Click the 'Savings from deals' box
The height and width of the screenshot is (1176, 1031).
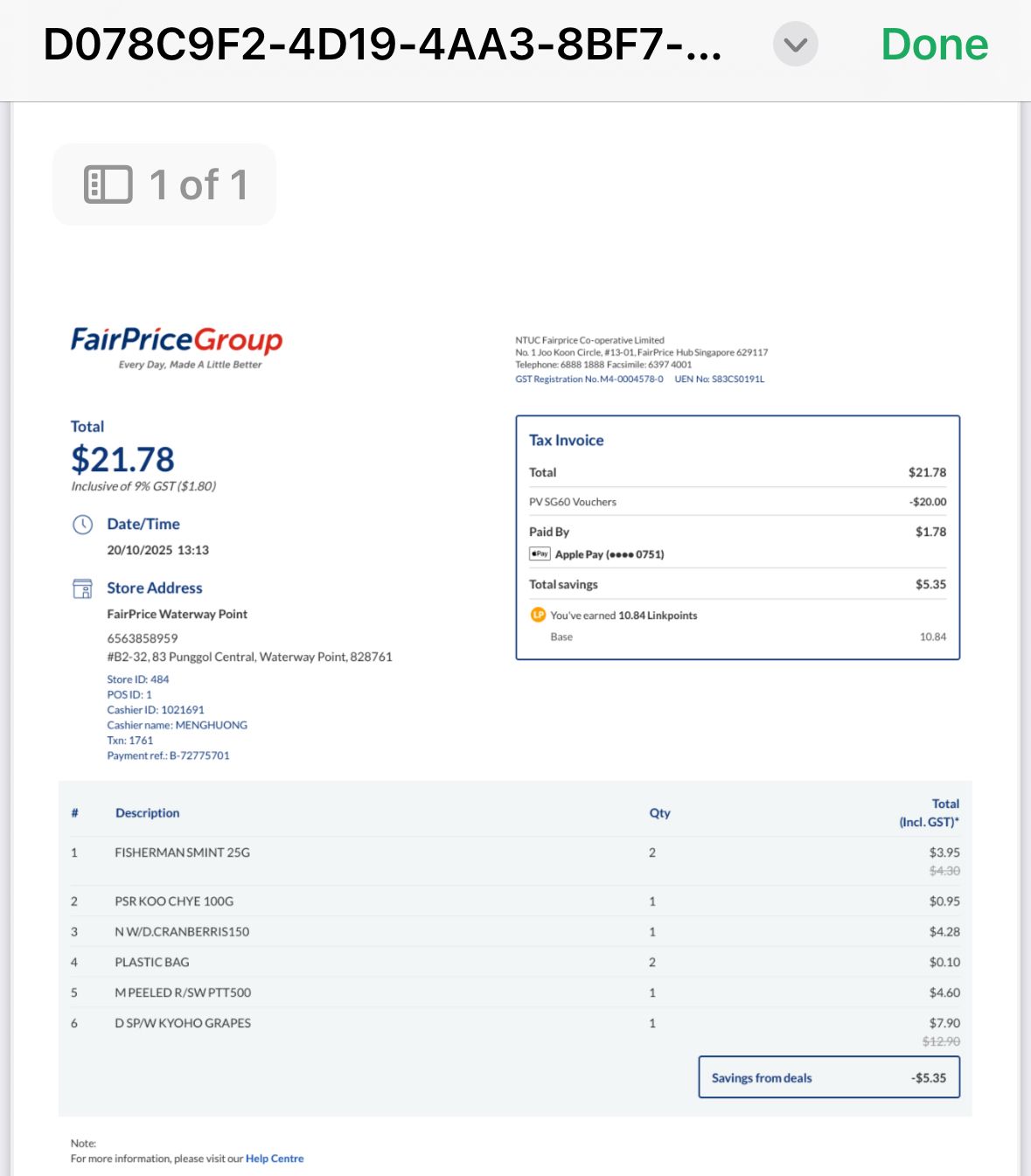pos(829,1077)
